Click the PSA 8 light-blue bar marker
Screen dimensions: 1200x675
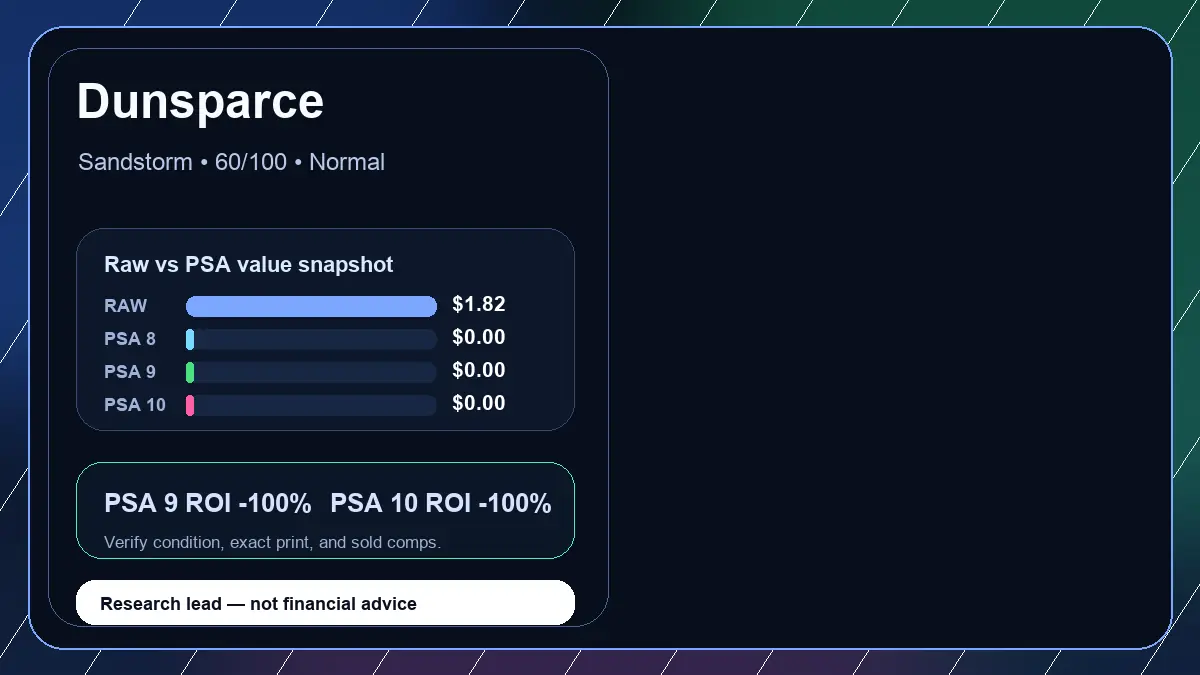click(x=190, y=339)
